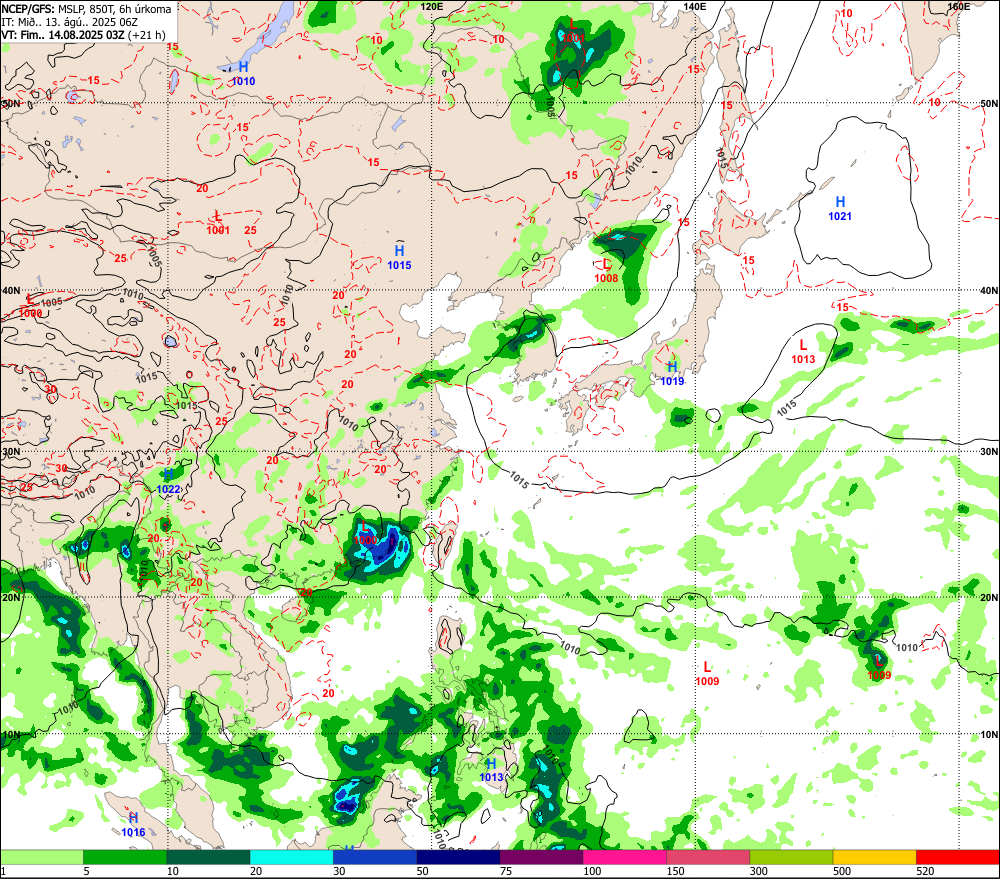Click the medium green 5–10 legend swatch
1000x879 pixels.
pyautogui.click(x=125, y=857)
